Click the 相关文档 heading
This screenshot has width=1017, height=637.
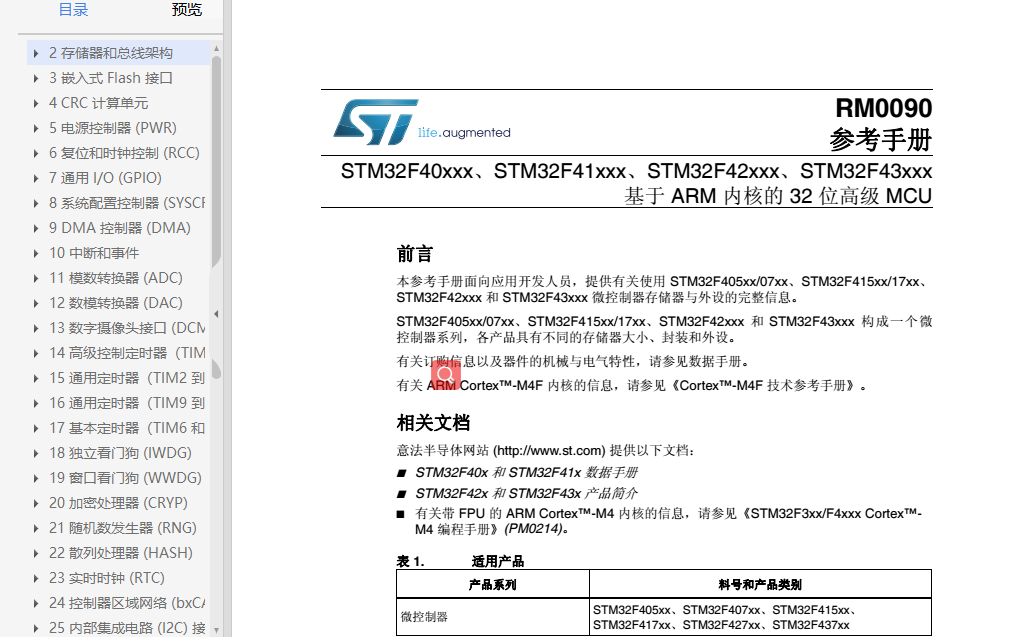[433, 423]
